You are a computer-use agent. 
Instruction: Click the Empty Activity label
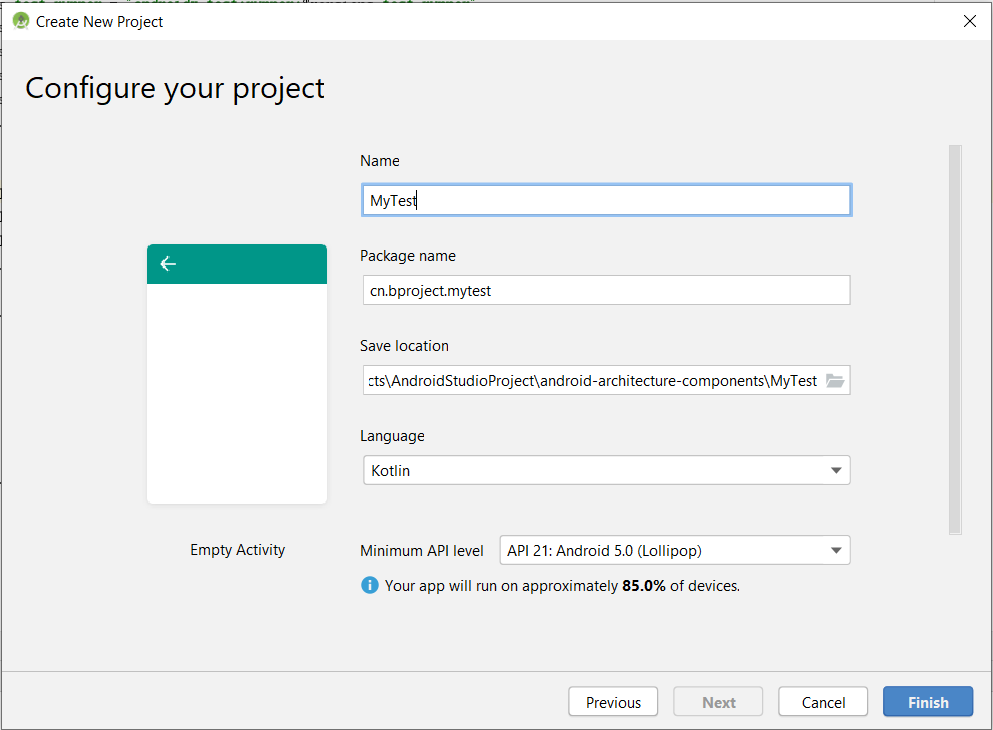click(x=236, y=549)
